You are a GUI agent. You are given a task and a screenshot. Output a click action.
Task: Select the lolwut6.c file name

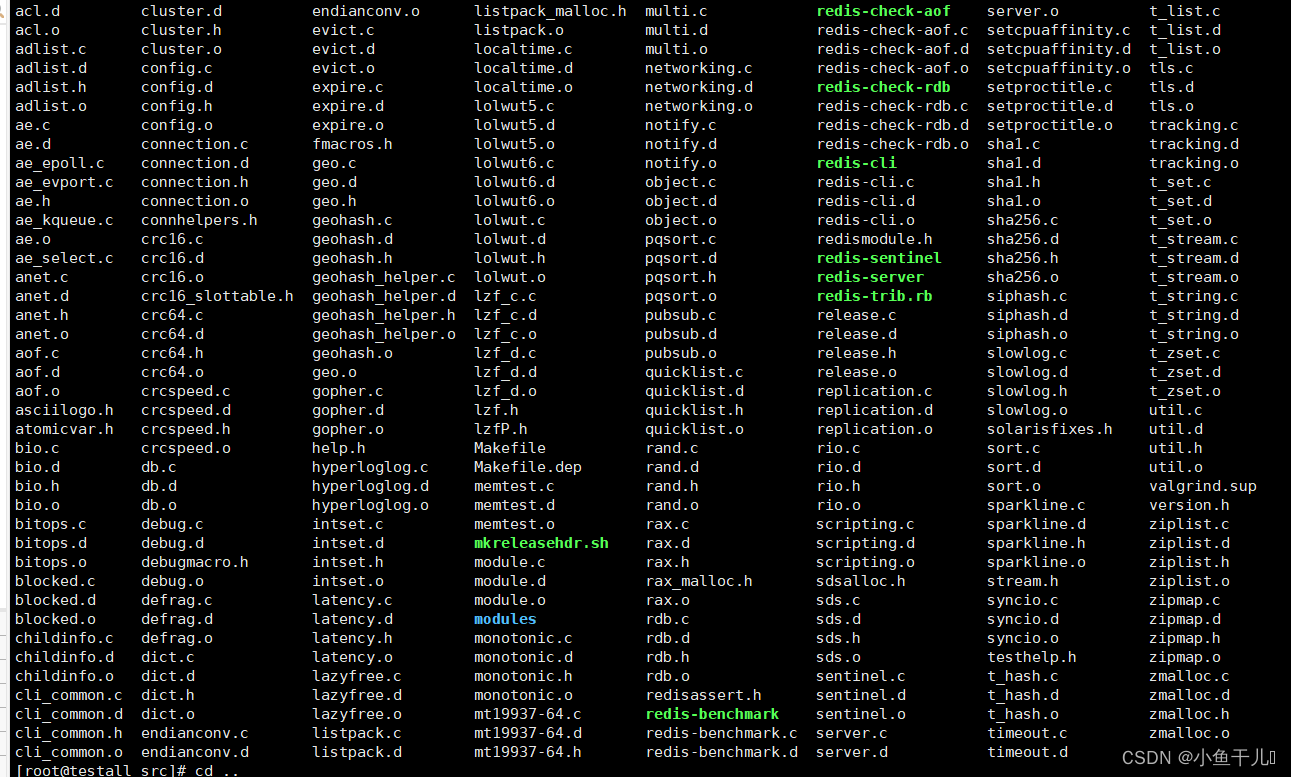pyautogui.click(x=514, y=163)
